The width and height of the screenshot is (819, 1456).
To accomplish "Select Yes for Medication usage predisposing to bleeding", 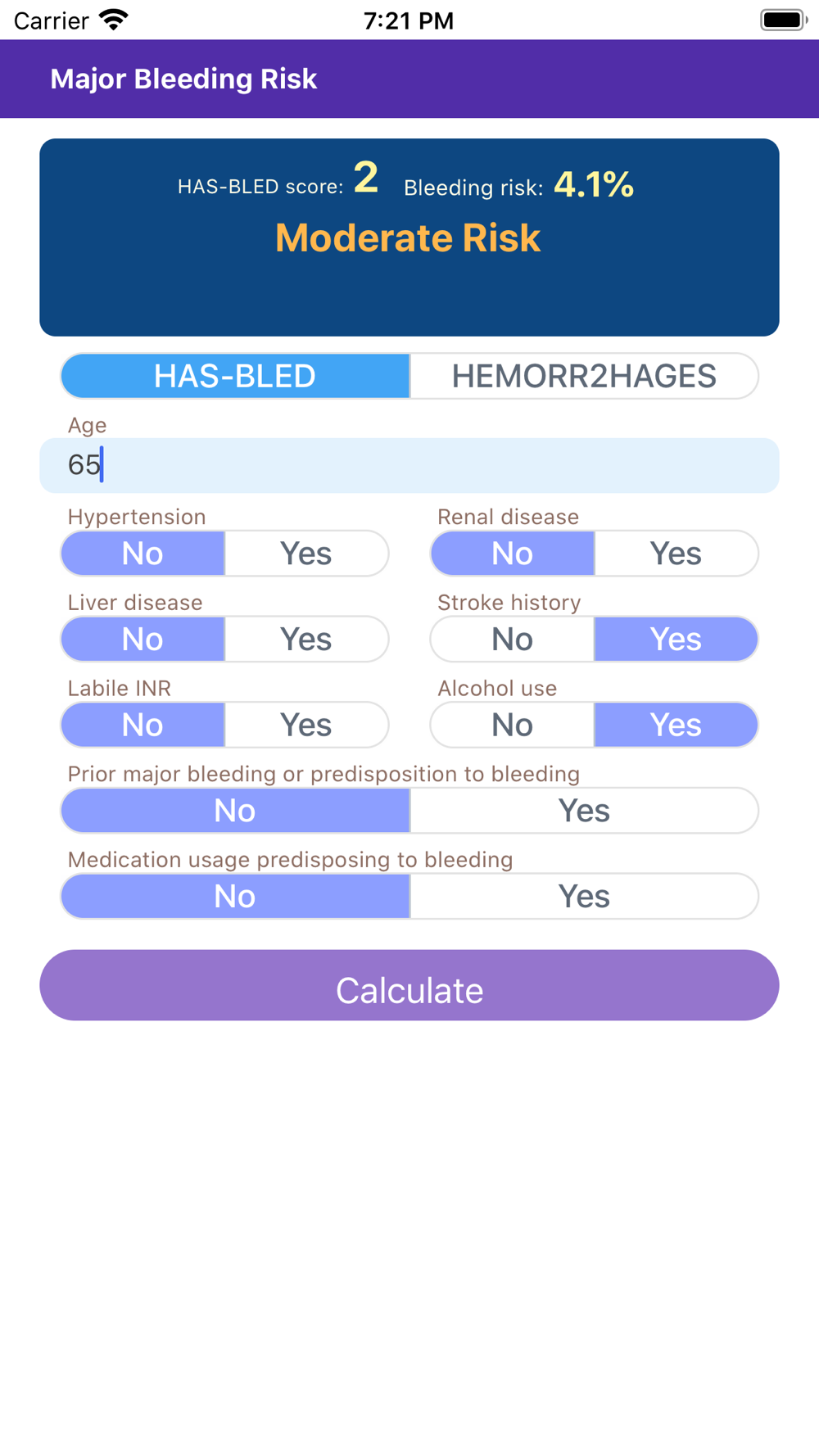I will (584, 896).
